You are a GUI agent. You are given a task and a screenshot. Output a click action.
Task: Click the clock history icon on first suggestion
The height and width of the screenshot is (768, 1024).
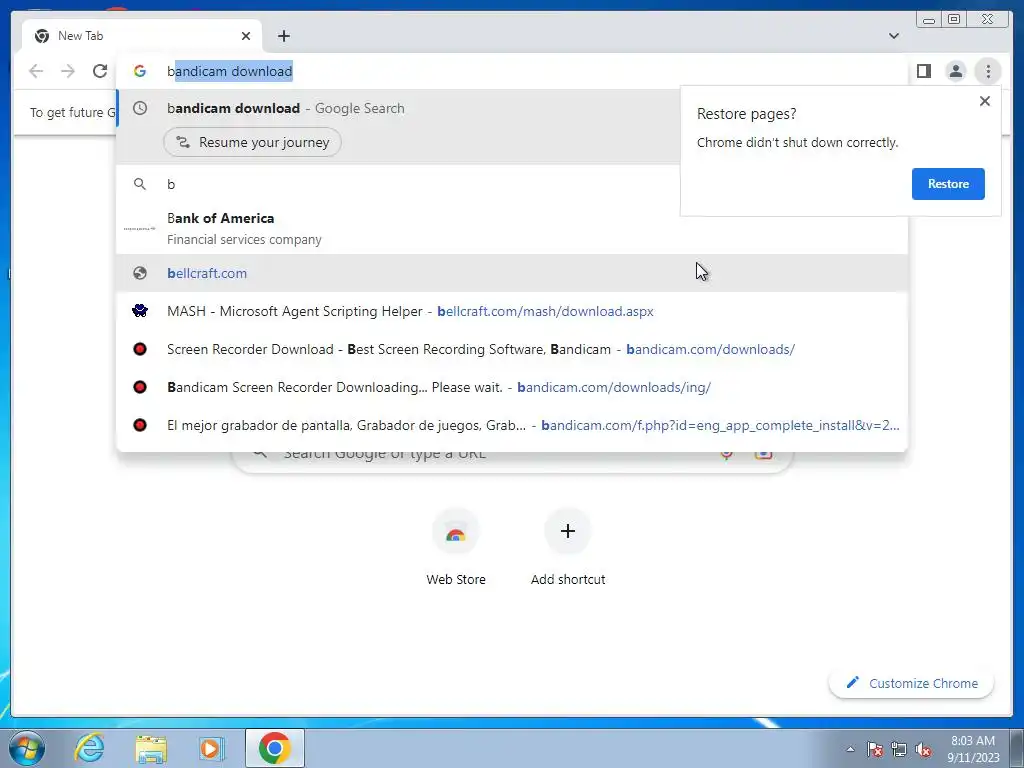[x=140, y=108]
